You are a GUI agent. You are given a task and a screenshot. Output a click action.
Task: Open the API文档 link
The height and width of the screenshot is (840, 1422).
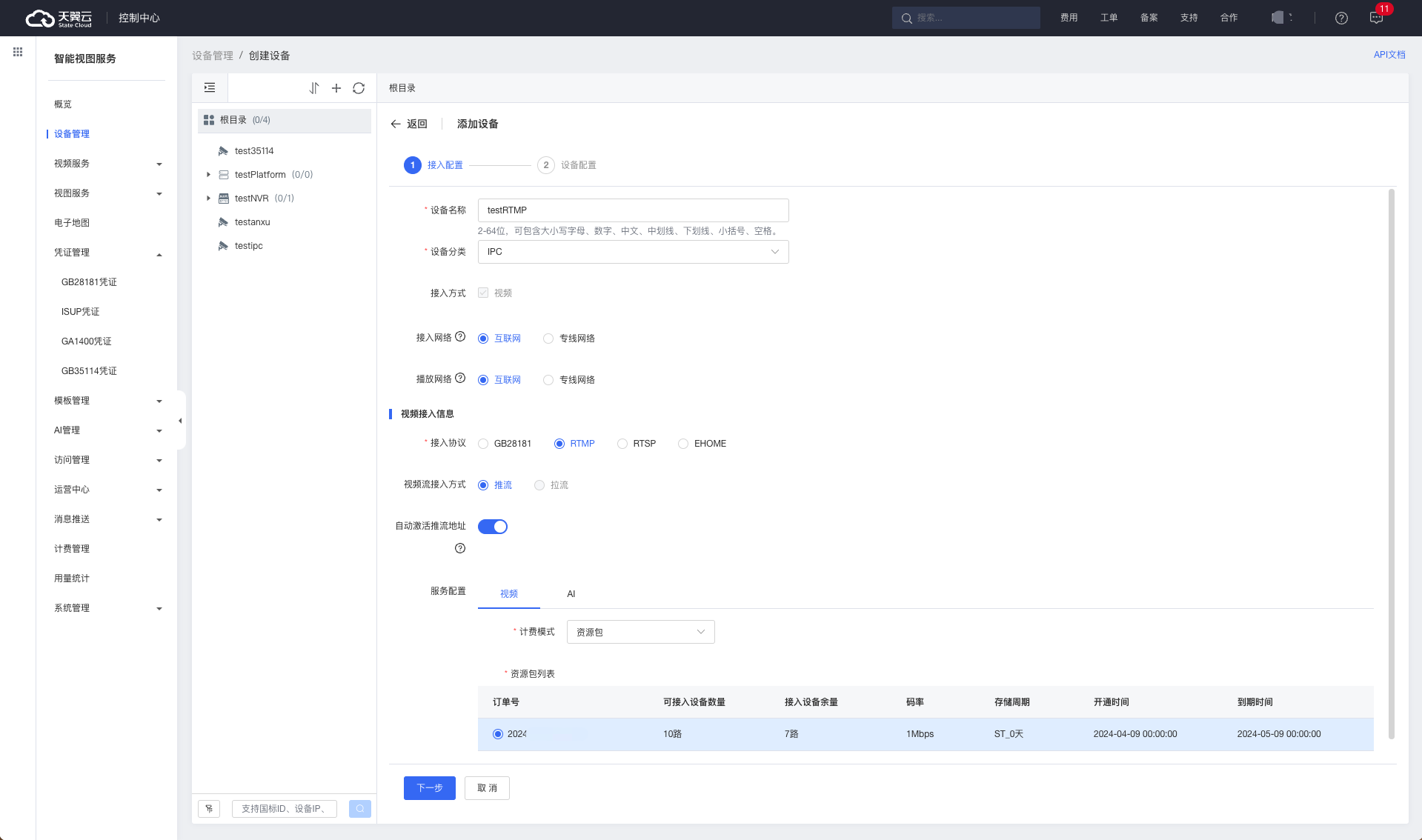tap(1389, 55)
